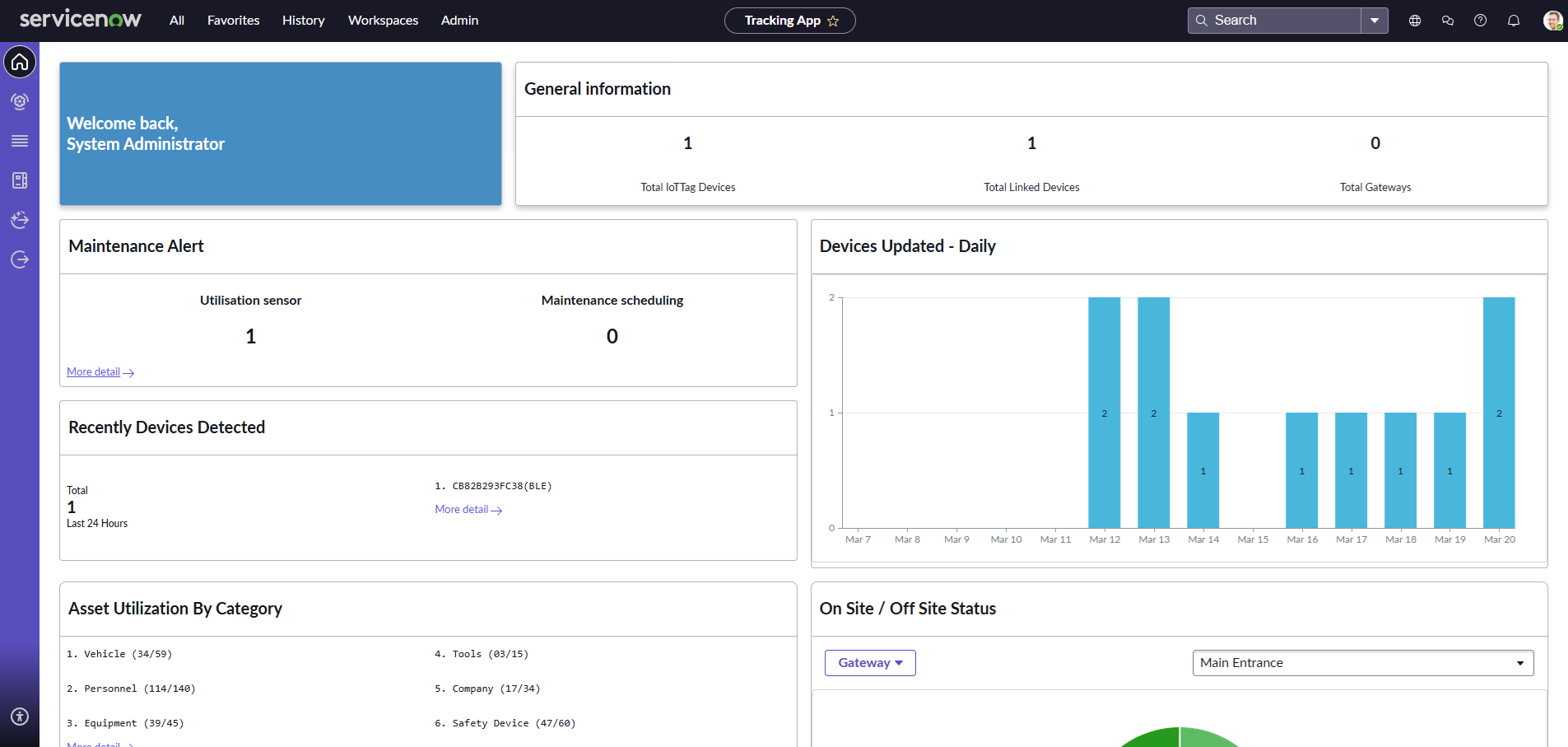
Task: Open the help question mark icon
Action: 1480,21
